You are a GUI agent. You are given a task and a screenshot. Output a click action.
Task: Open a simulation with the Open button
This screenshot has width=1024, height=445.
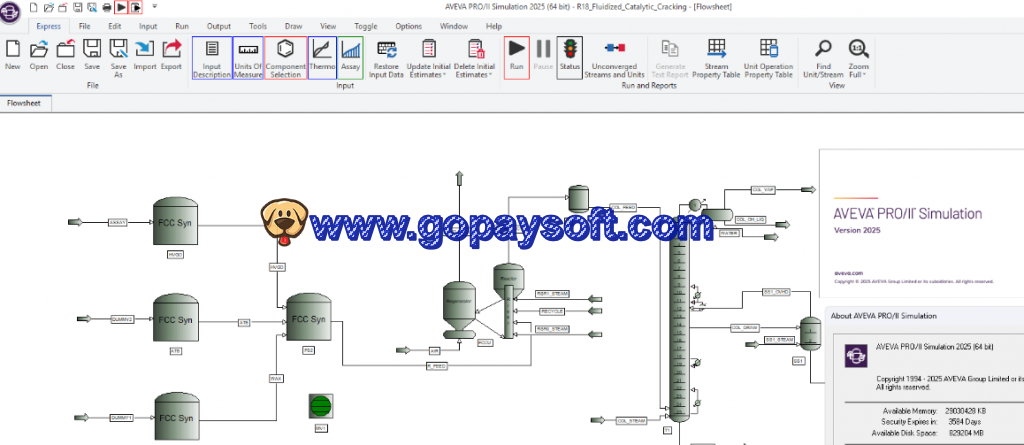[x=39, y=55]
